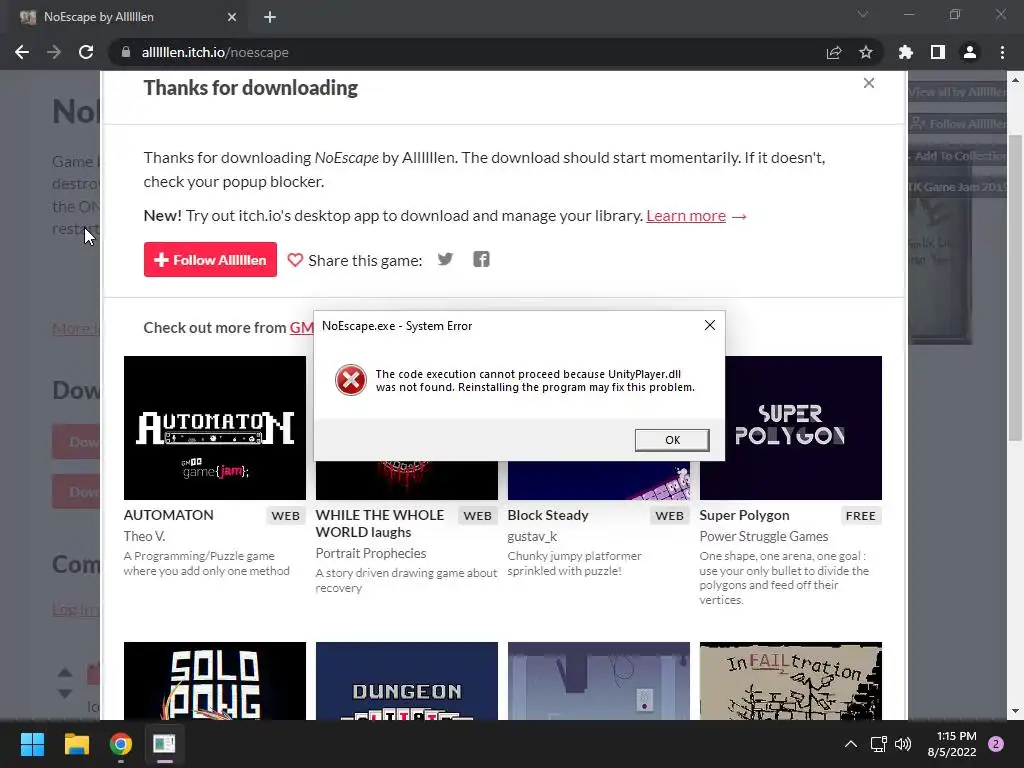The width and height of the screenshot is (1024, 768).
Task: Open author gustav_k profile
Action: point(532,536)
